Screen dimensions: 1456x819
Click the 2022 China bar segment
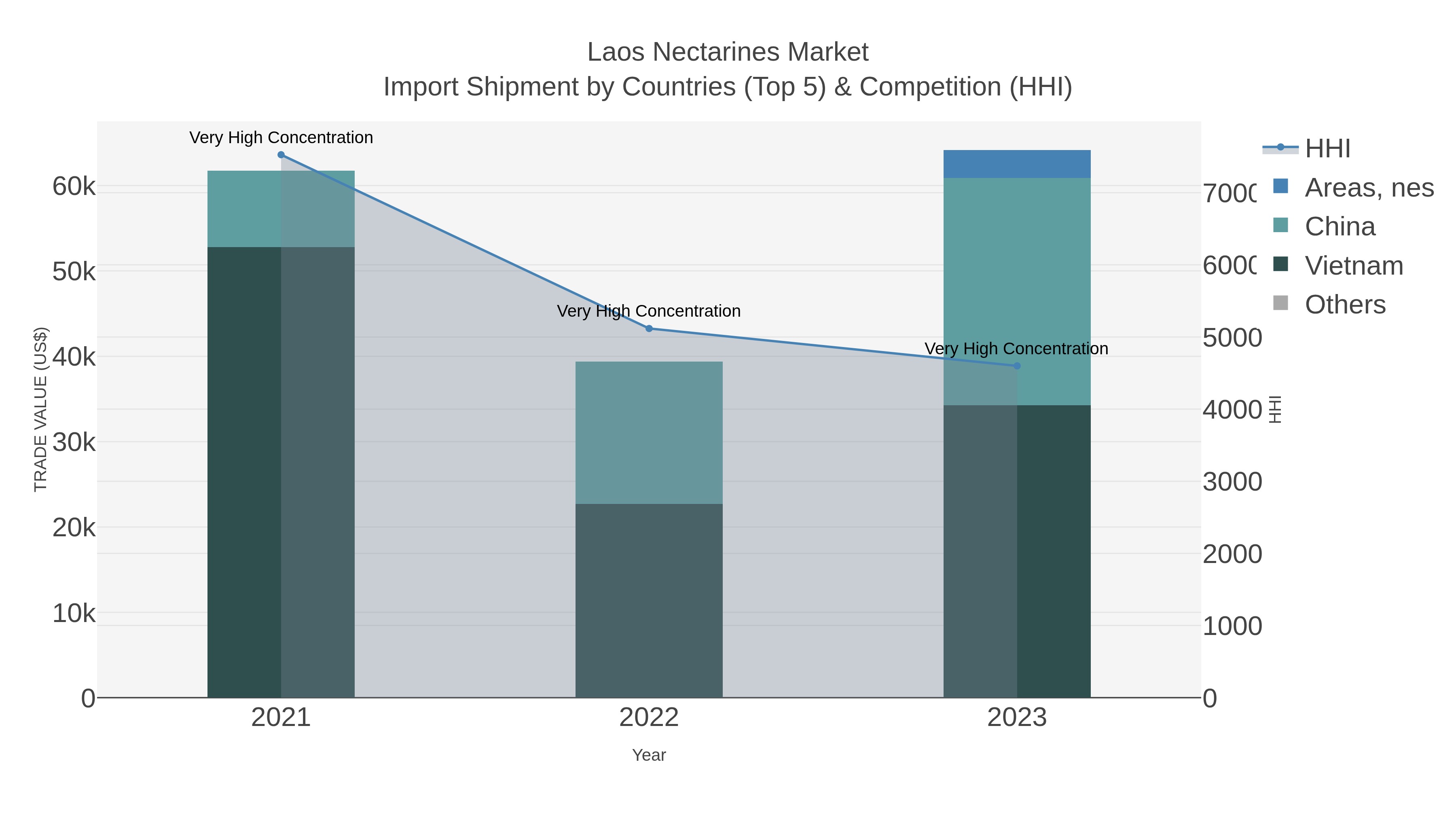point(649,432)
